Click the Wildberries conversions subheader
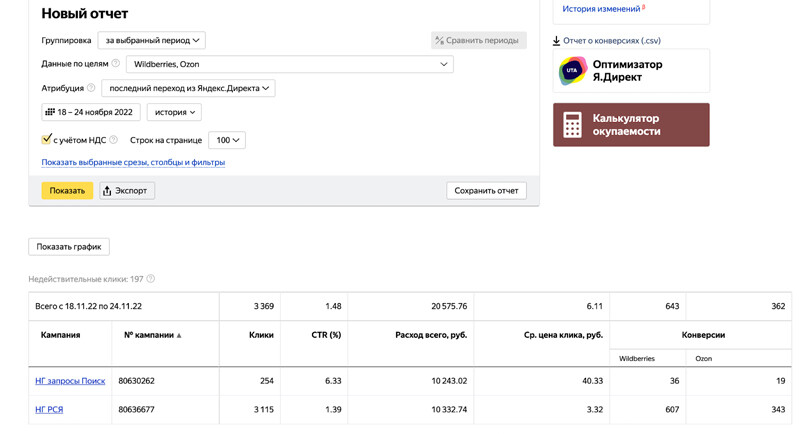800x434 pixels. [637, 359]
